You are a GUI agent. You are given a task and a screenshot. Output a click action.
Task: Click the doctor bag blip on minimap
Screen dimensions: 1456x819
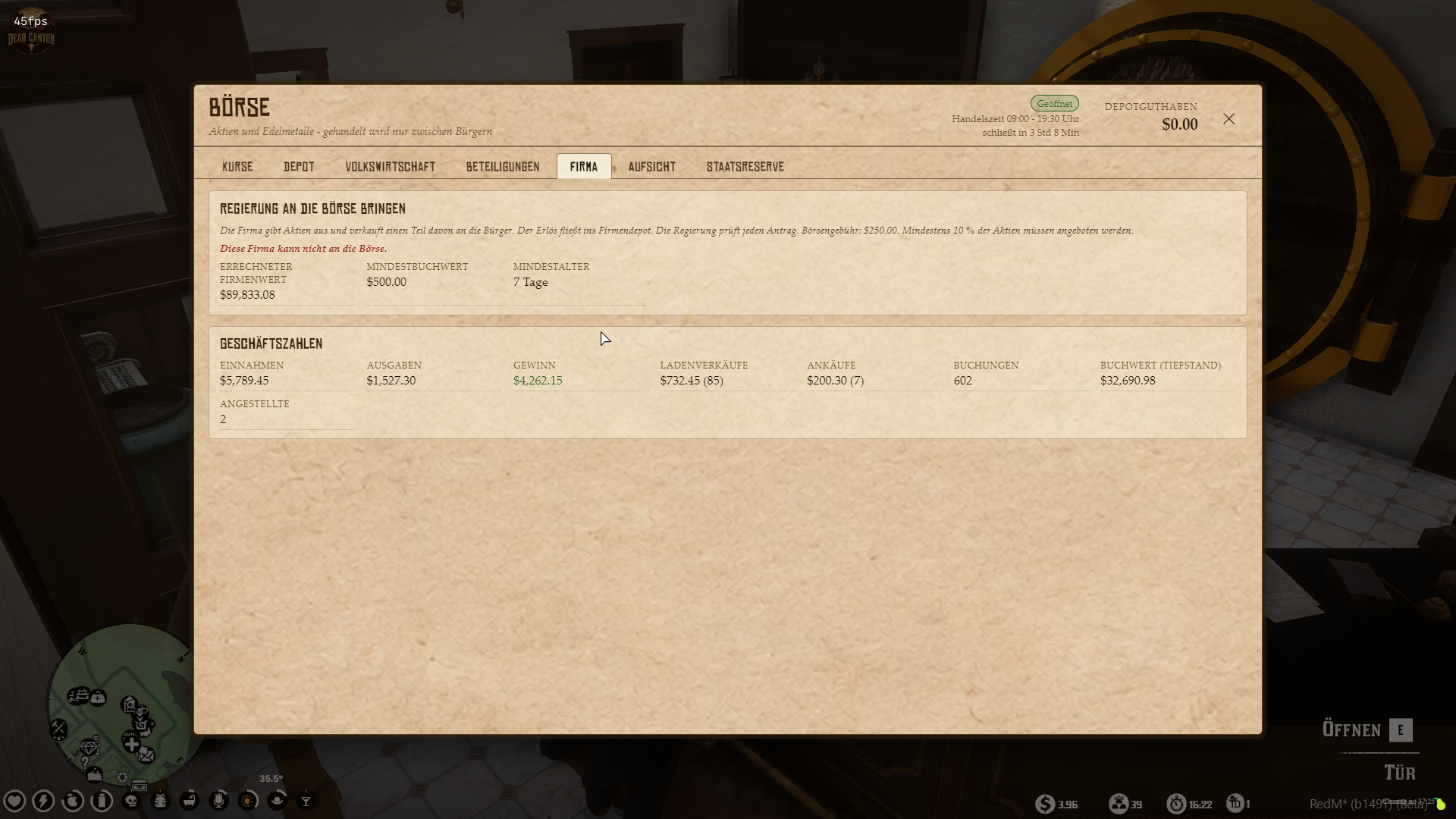98,698
